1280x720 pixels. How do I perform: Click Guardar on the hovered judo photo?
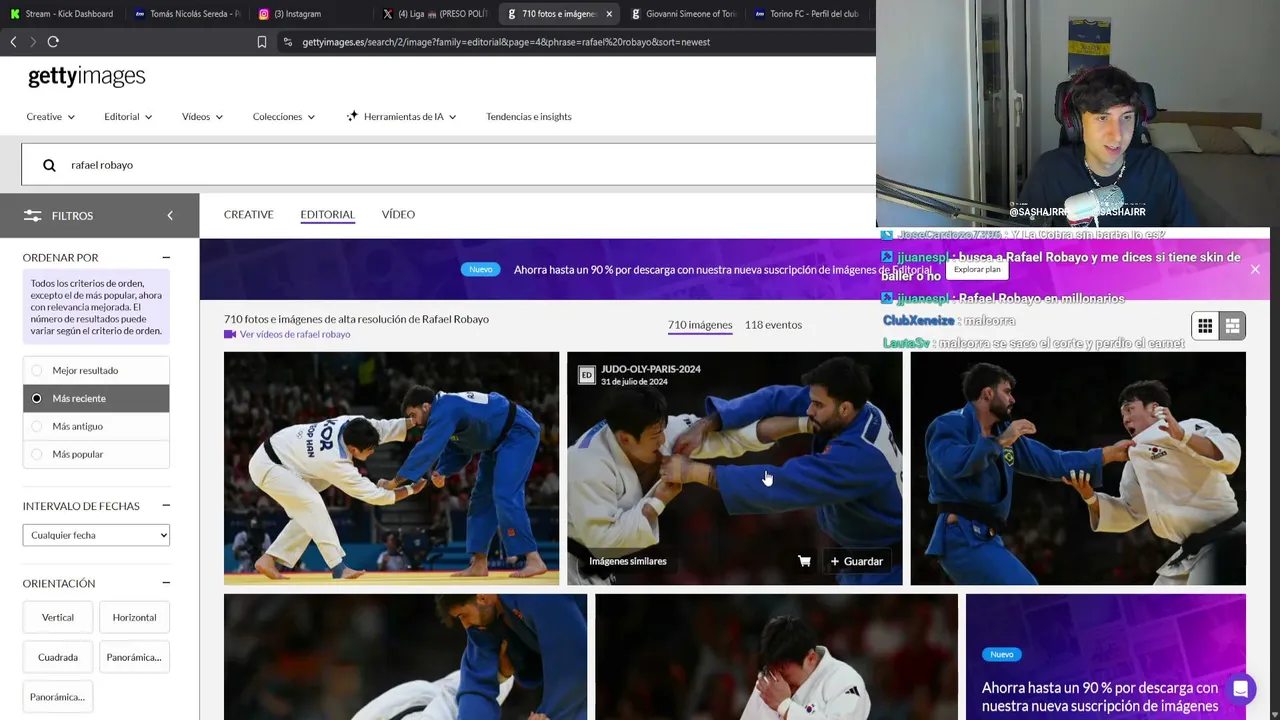point(857,561)
